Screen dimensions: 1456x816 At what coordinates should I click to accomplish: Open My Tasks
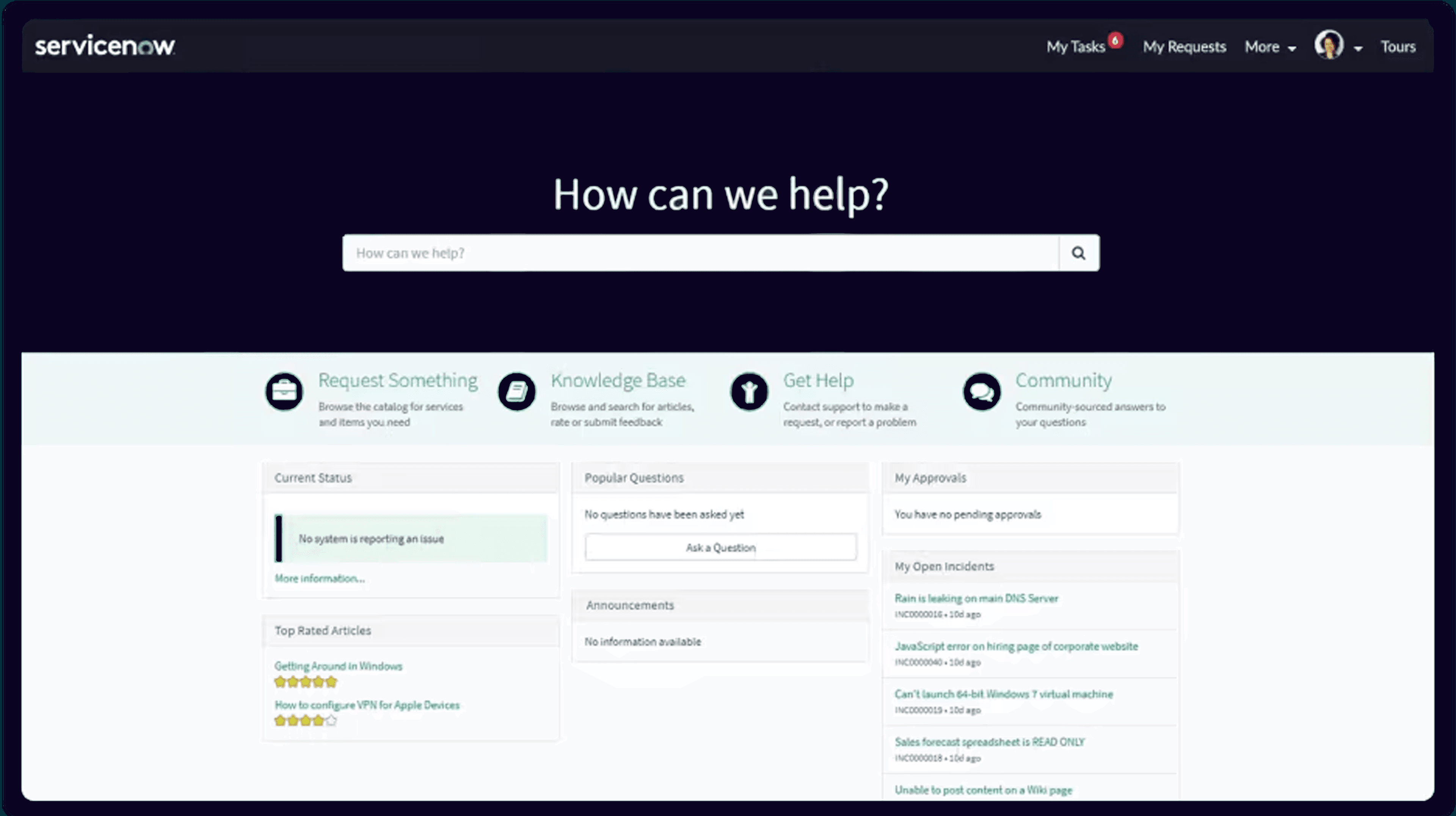1075,47
